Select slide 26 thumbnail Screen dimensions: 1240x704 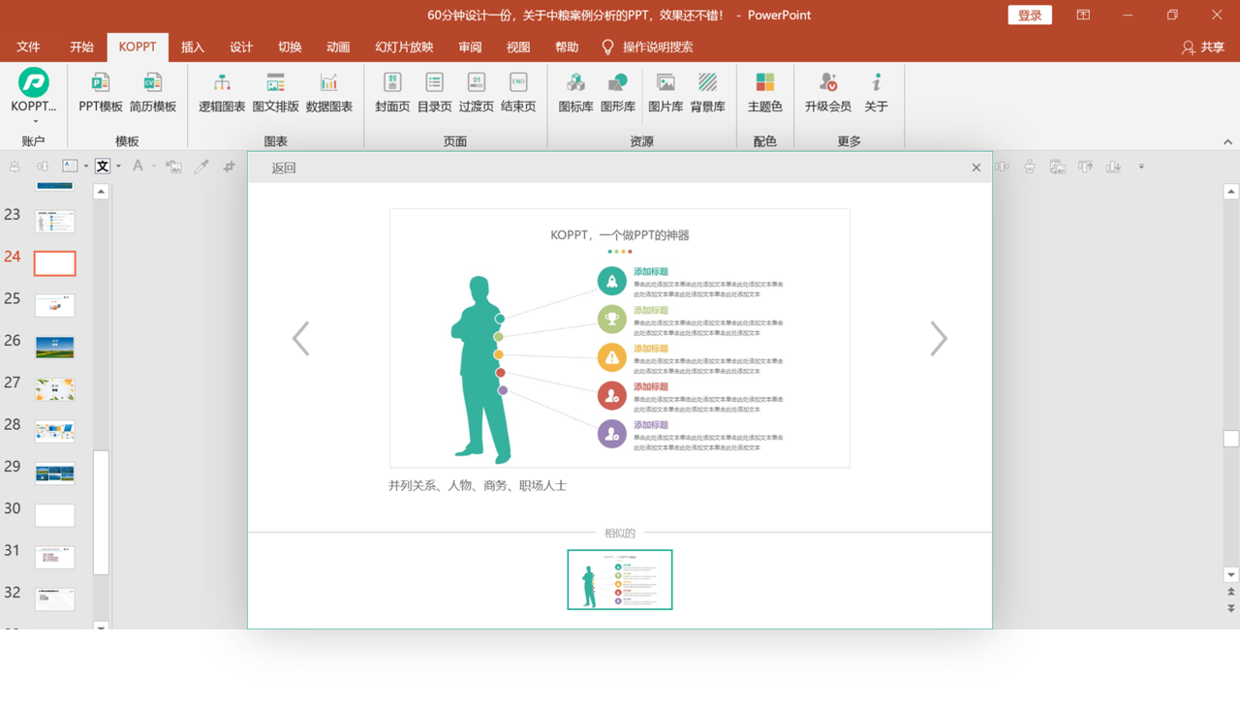point(55,347)
